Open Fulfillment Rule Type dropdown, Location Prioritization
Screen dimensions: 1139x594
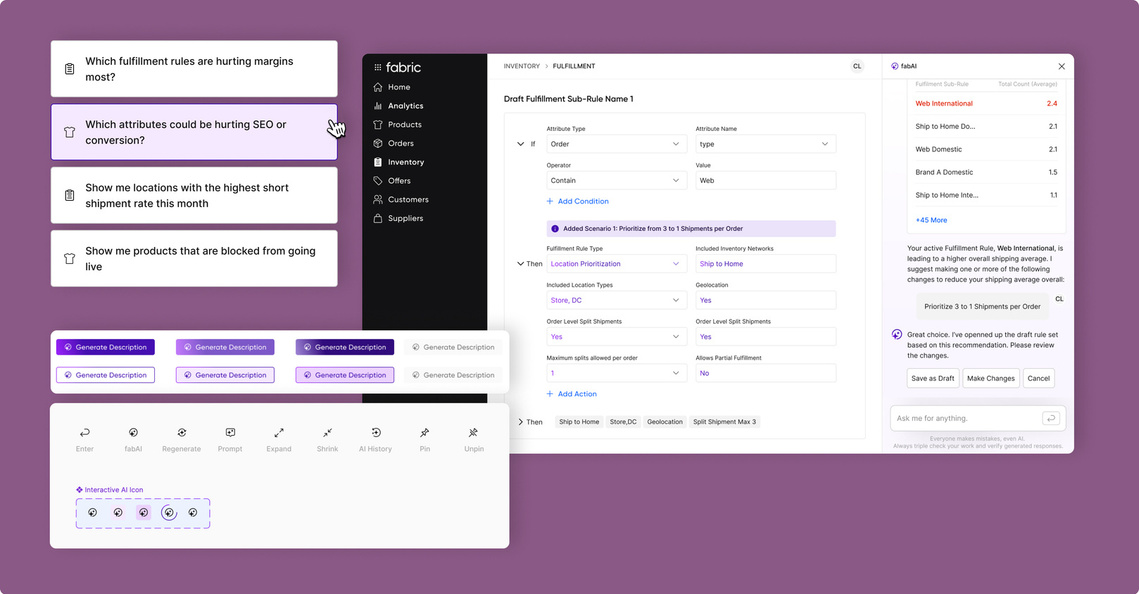click(616, 264)
